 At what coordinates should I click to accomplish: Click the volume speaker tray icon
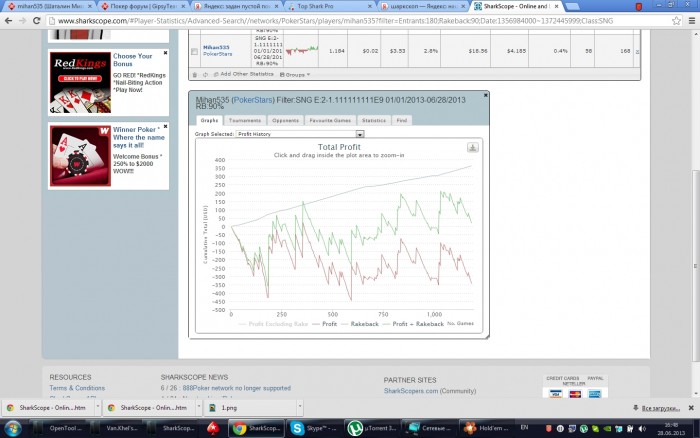point(642,429)
